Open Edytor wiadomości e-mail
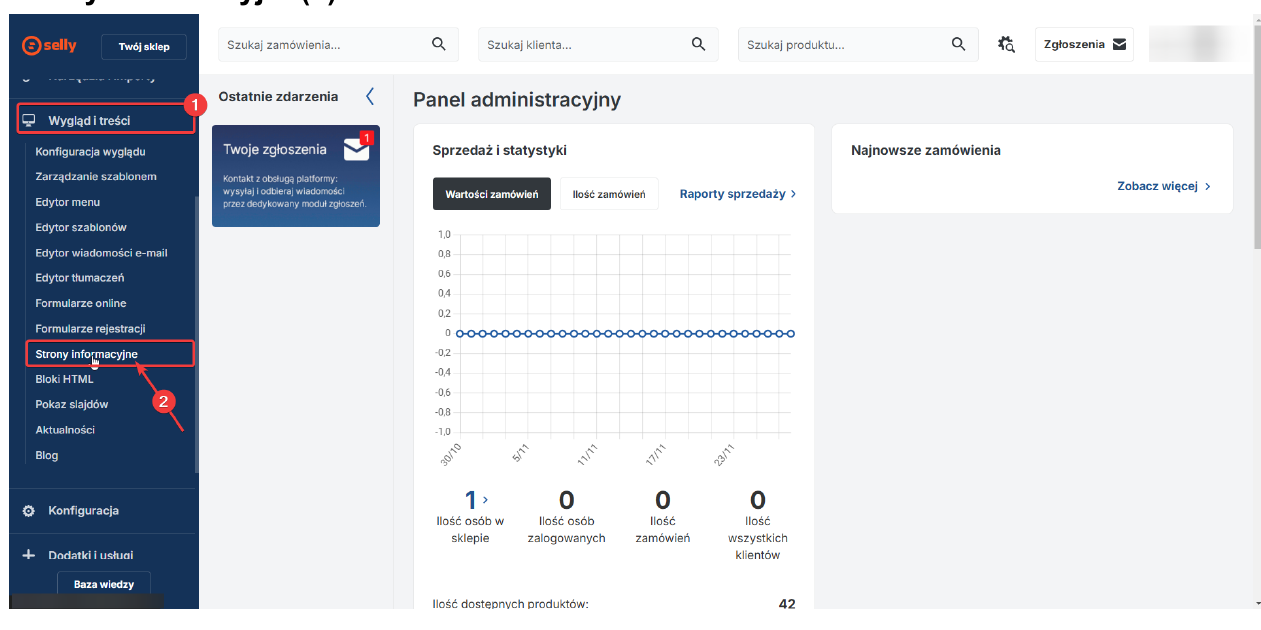 click(101, 253)
